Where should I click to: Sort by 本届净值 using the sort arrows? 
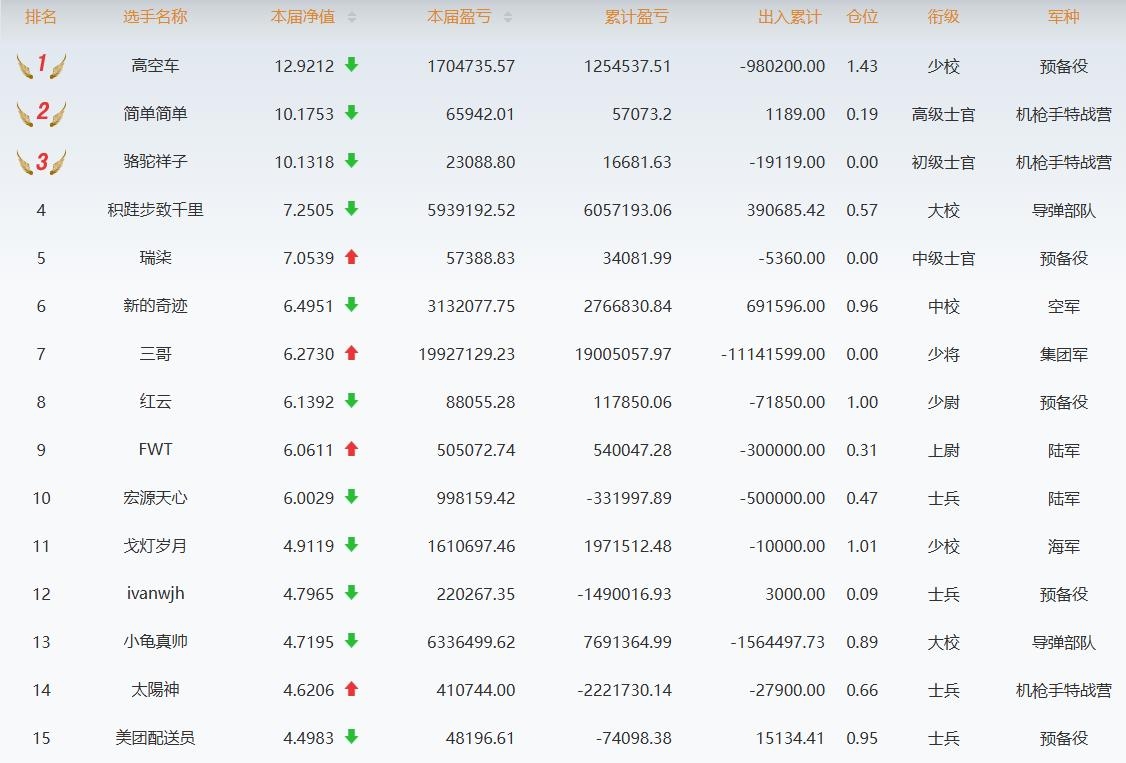click(351, 18)
